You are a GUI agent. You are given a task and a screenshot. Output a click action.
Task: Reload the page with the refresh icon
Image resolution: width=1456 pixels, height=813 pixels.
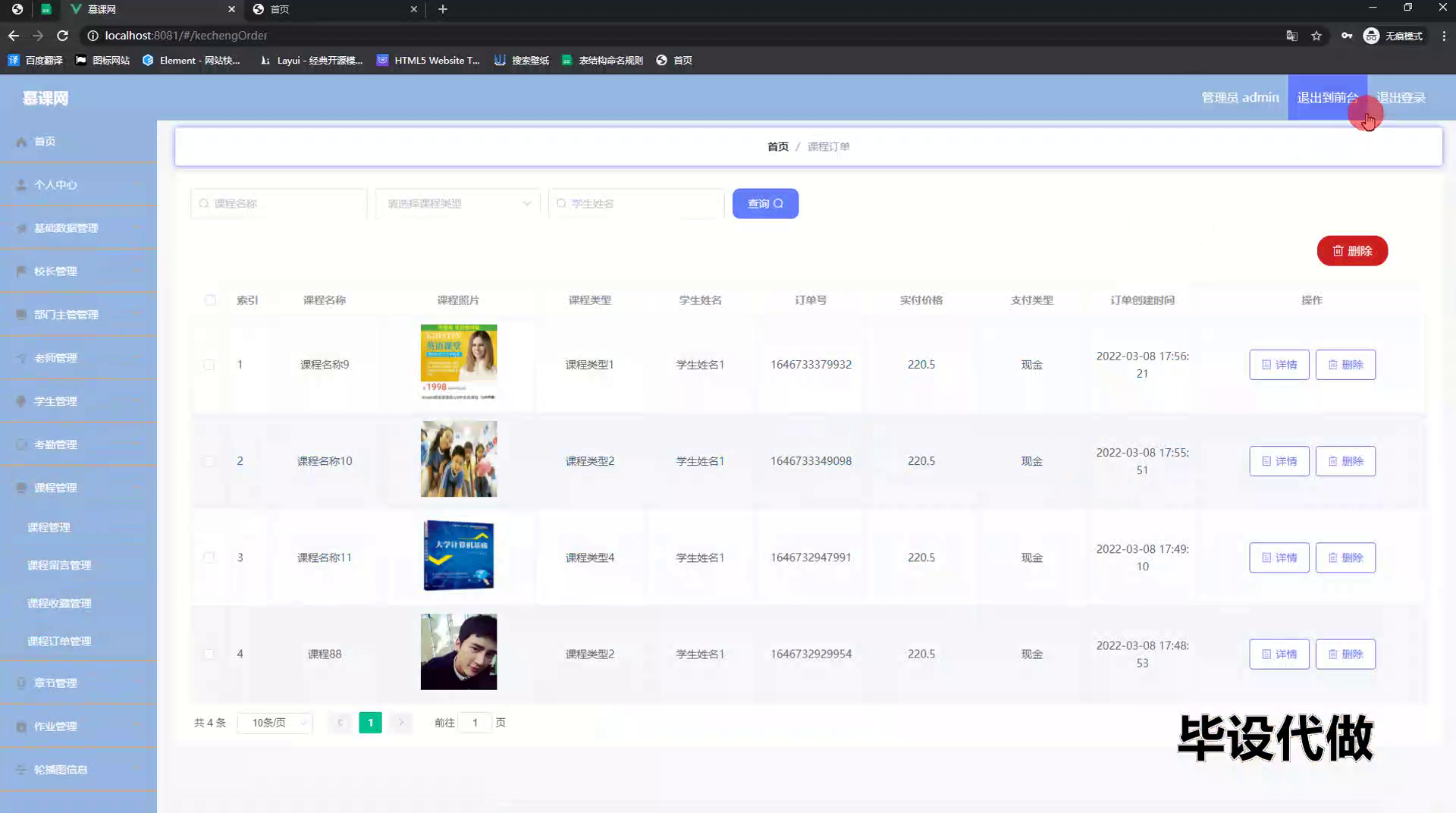[x=63, y=36]
